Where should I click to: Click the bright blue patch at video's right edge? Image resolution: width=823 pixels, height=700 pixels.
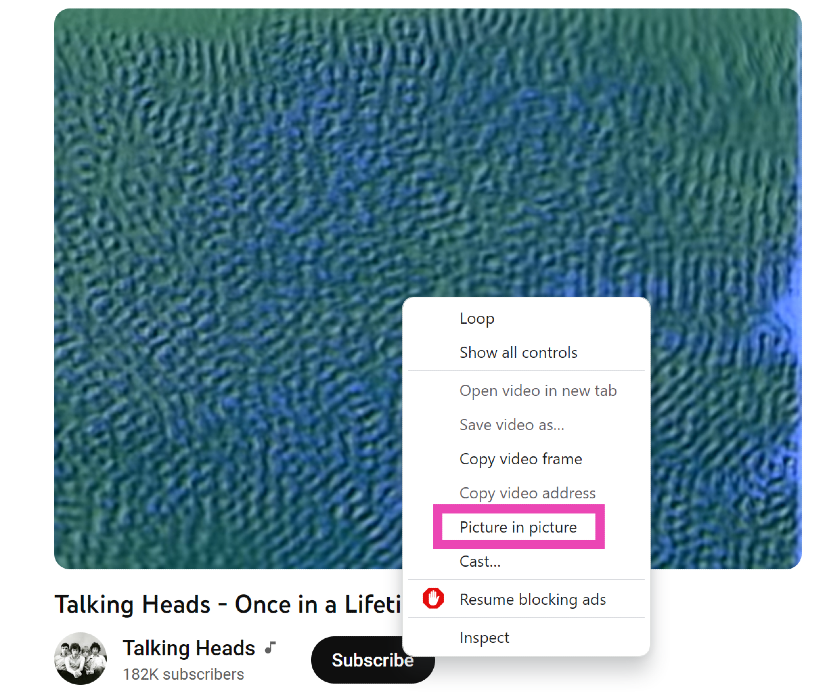(787, 320)
